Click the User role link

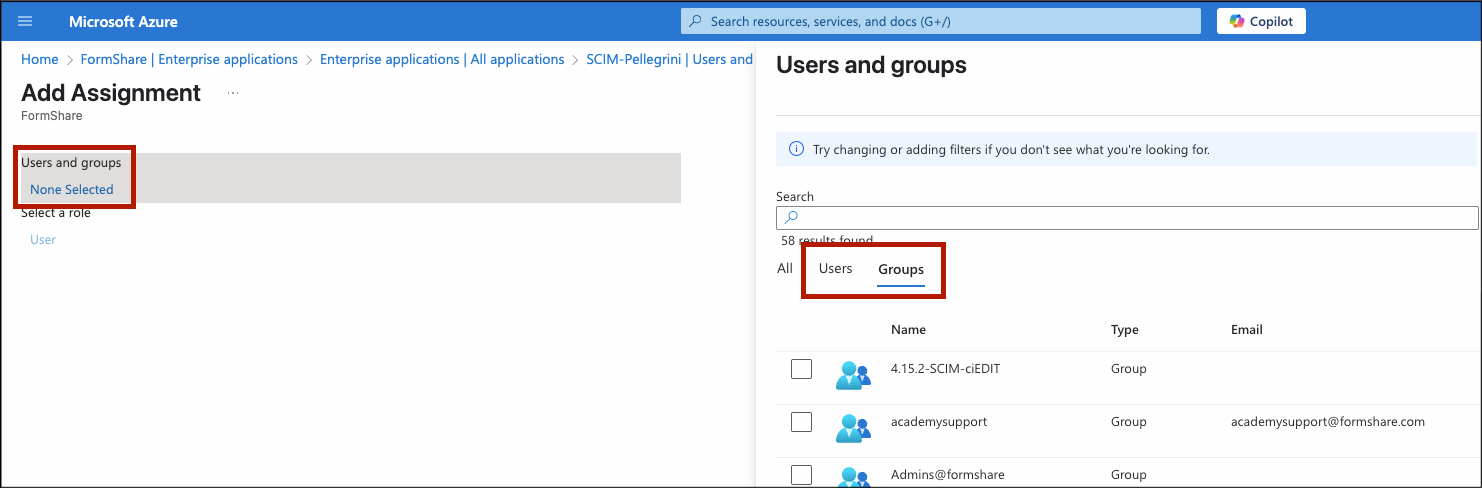(43, 239)
